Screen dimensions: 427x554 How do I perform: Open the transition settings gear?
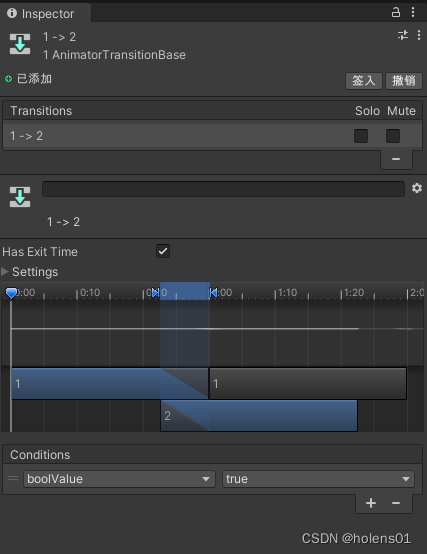pyautogui.click(x=417, y=188)
